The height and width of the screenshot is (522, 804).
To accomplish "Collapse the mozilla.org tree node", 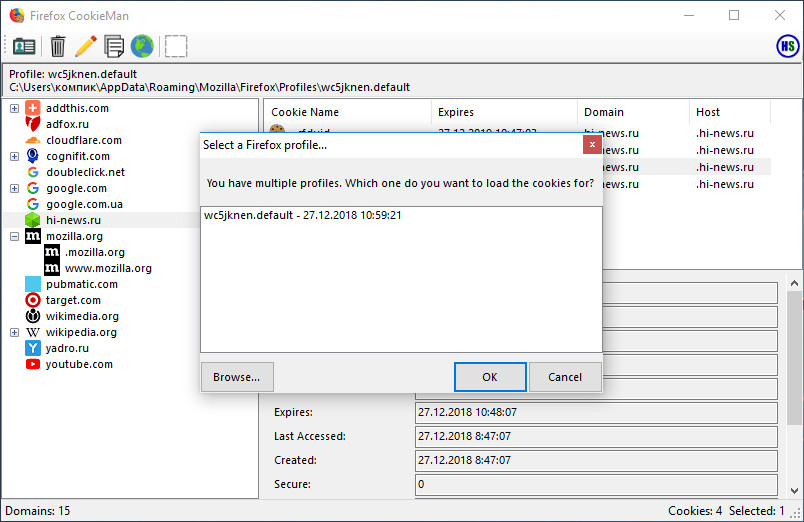I will [14, 236].
